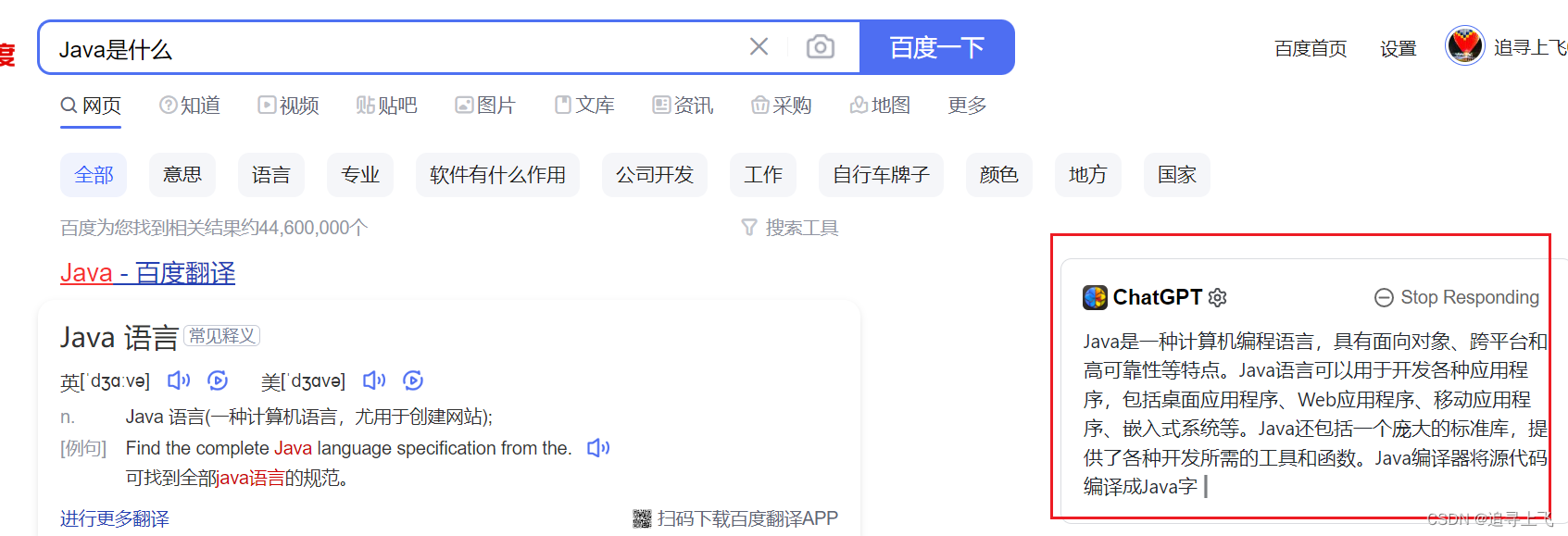
Task: Click 扫码下载百度翻译APP text
Action: pos(747,518)
